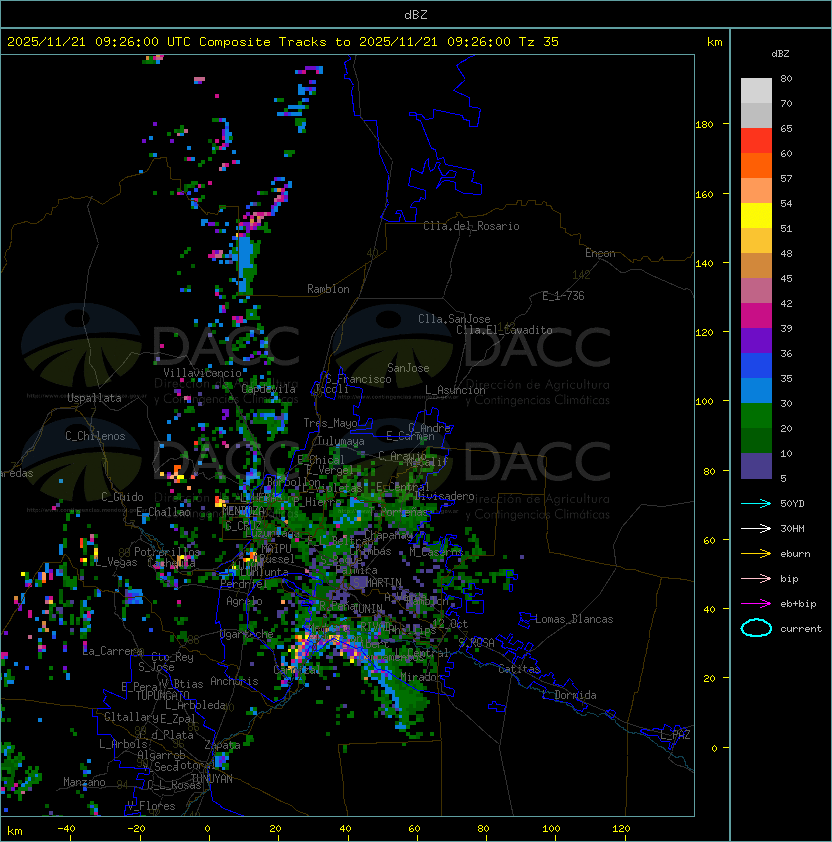
Task: Click the '-40' tick on bottom km axis
Action: [66, 829]
